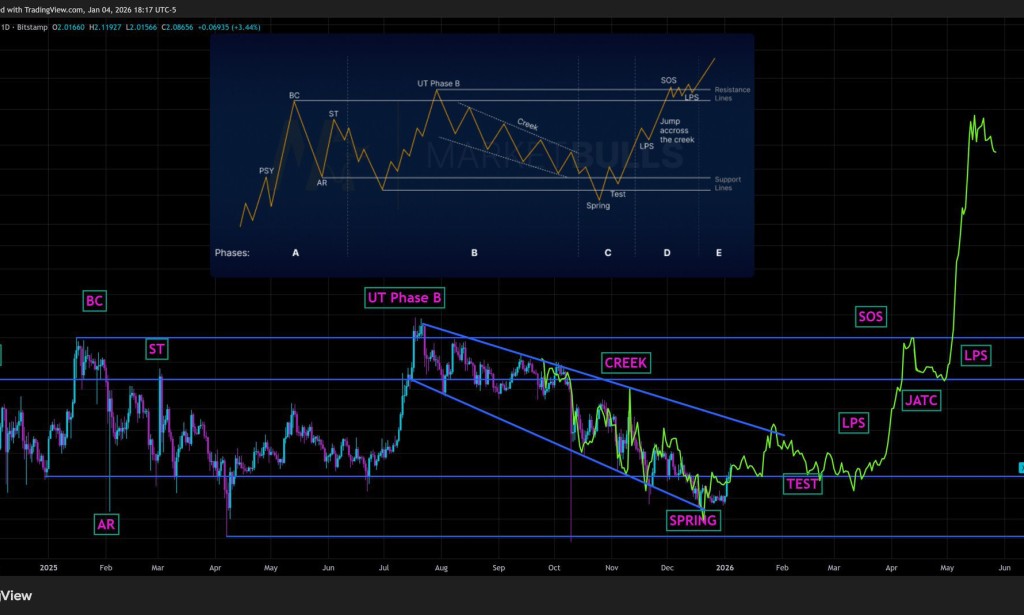Select the SPRING annotation label
1024x615 pixels.
pos(693,520)
